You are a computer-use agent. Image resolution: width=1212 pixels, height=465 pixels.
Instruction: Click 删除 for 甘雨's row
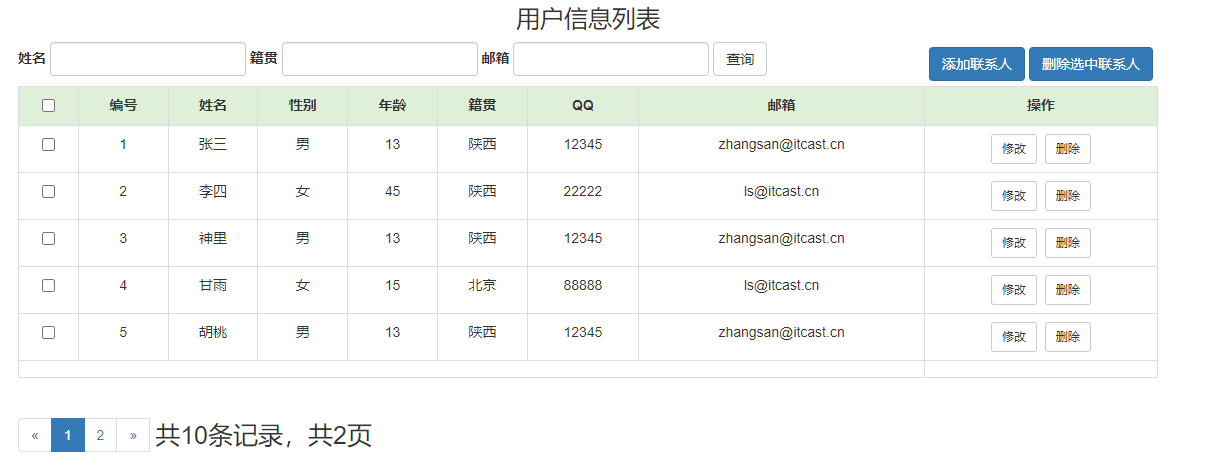(x=1068, y=290)
